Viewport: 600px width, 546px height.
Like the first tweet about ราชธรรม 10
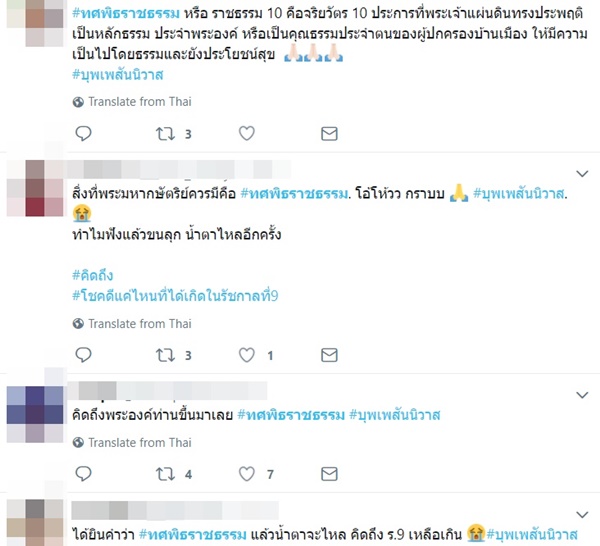[247, 134]
